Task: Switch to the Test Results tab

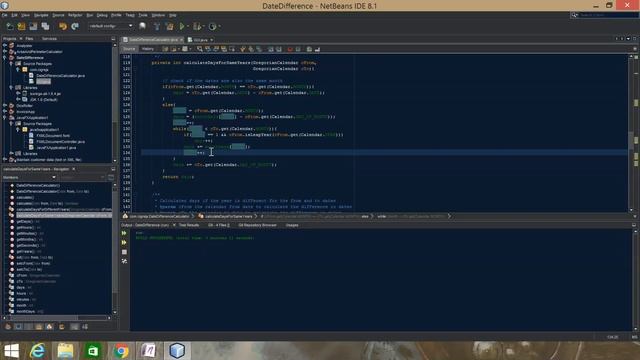Action: tap(189, 225)
